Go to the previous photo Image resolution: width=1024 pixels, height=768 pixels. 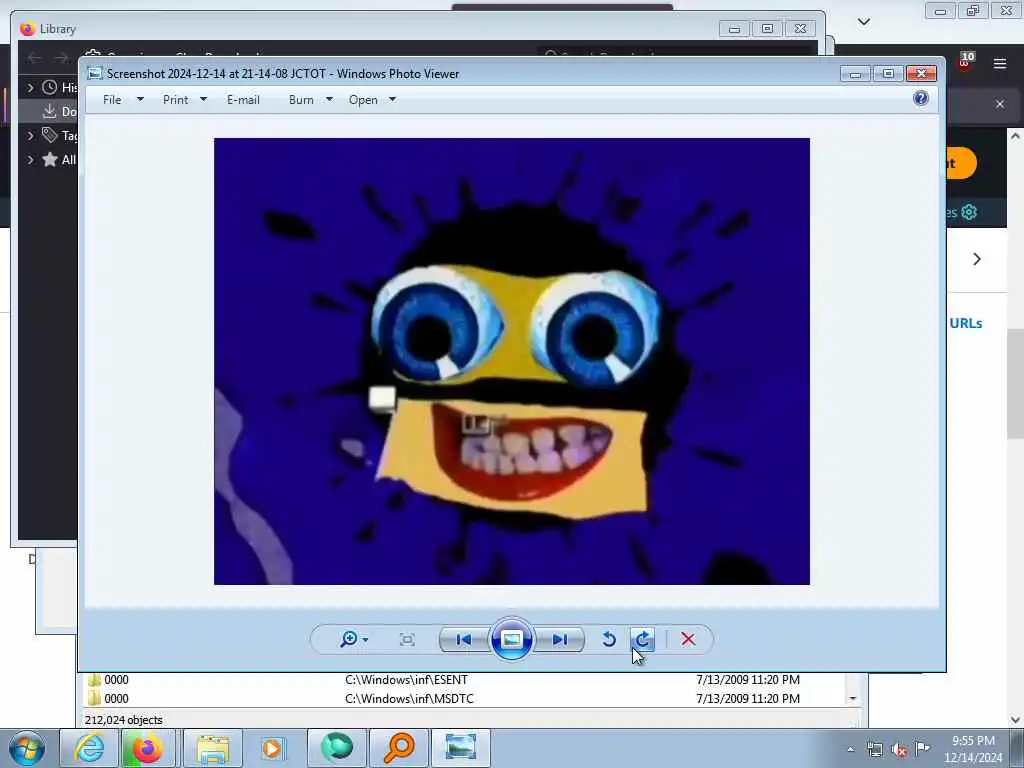tap(464, 639)
